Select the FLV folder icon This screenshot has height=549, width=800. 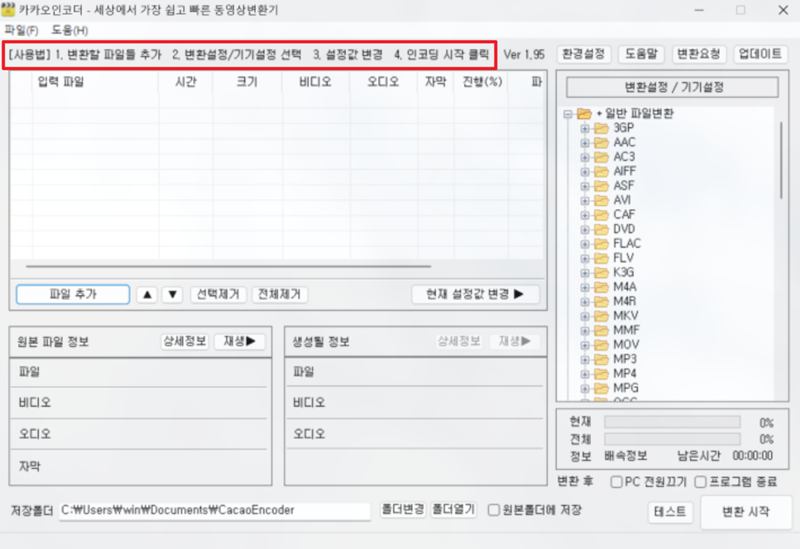coord(602,258)
